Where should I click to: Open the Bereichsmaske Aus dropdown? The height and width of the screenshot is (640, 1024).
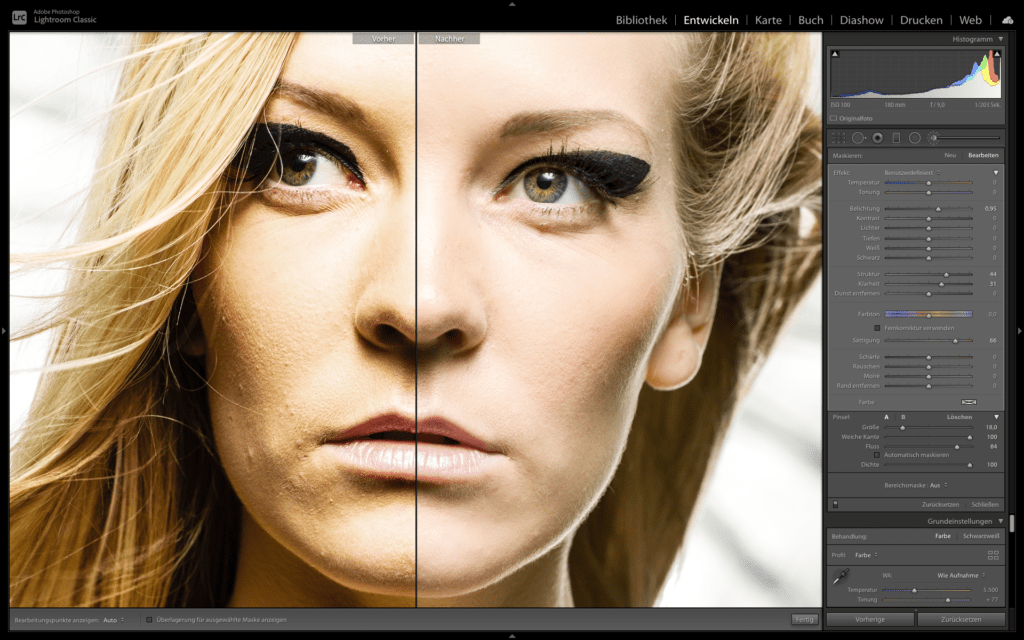[938, 485]
